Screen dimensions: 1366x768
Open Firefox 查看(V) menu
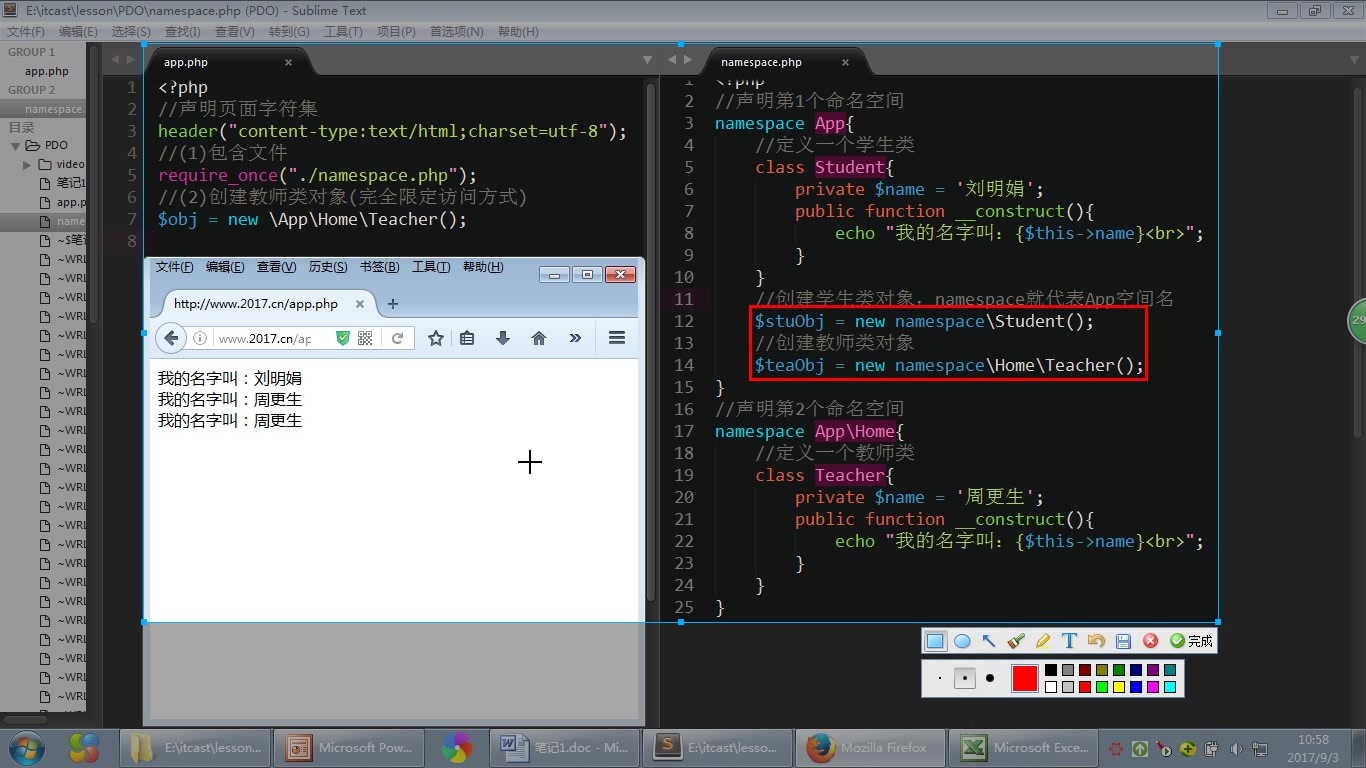(276, 267)
